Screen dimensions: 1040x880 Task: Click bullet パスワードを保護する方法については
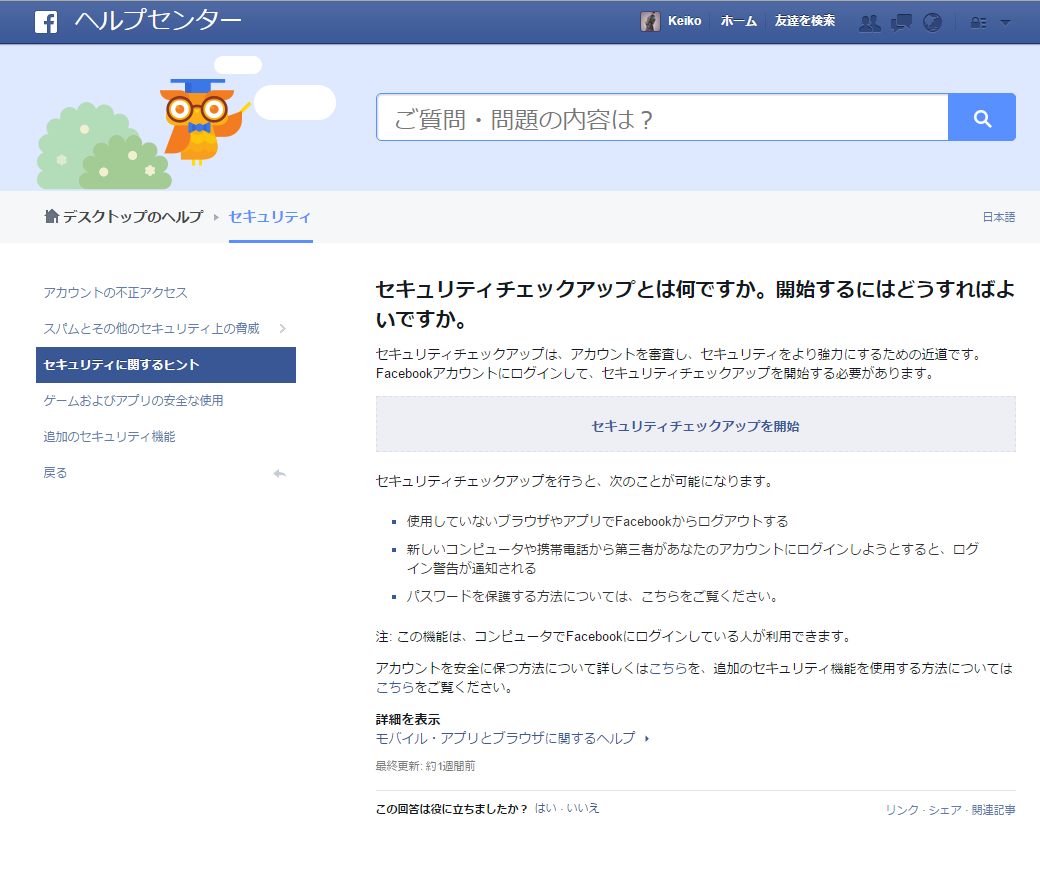[592, 596]
